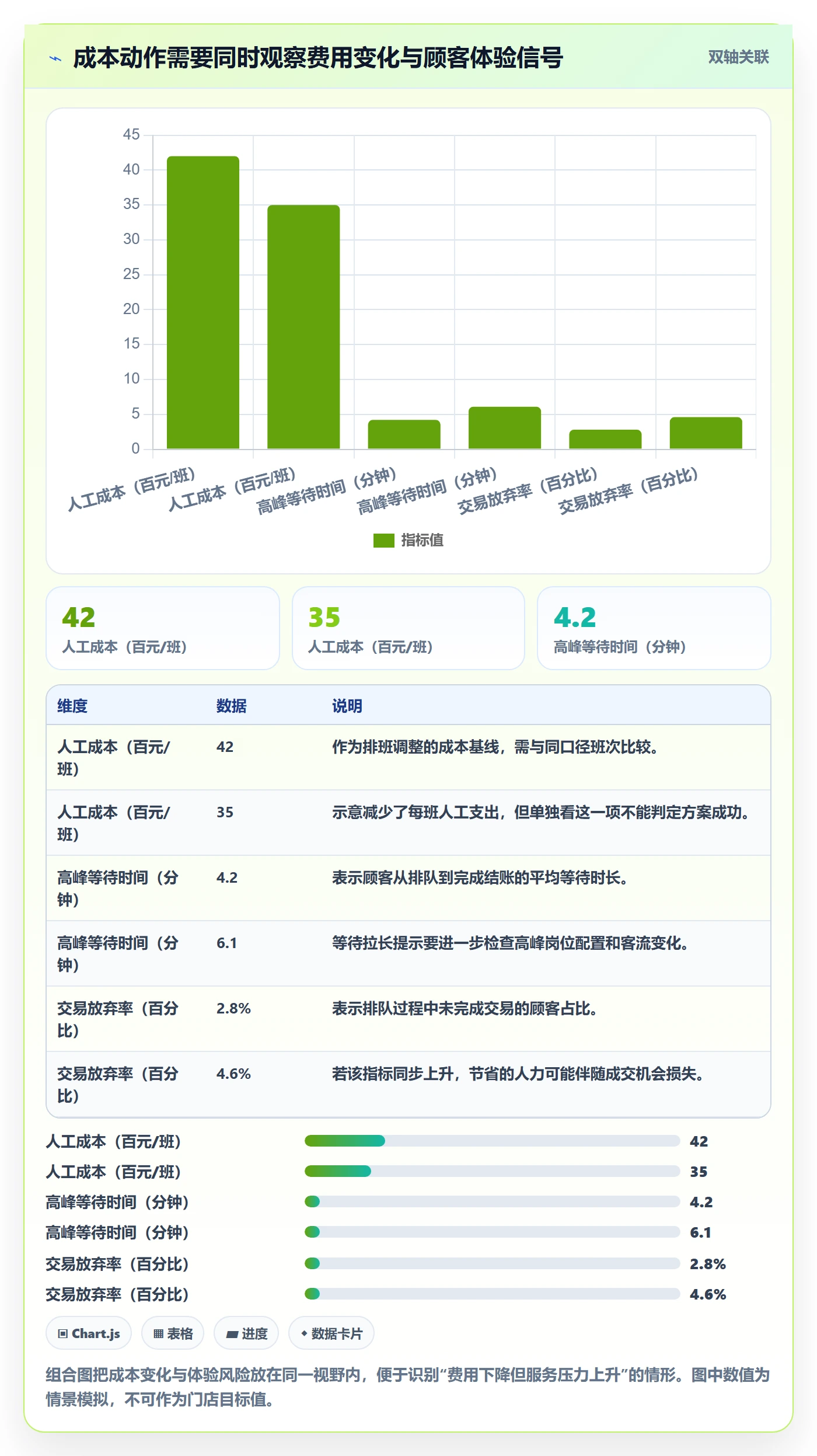Click table data cell 42
Viewport: 817px width, 1456px height.
(x=225, y=747)
